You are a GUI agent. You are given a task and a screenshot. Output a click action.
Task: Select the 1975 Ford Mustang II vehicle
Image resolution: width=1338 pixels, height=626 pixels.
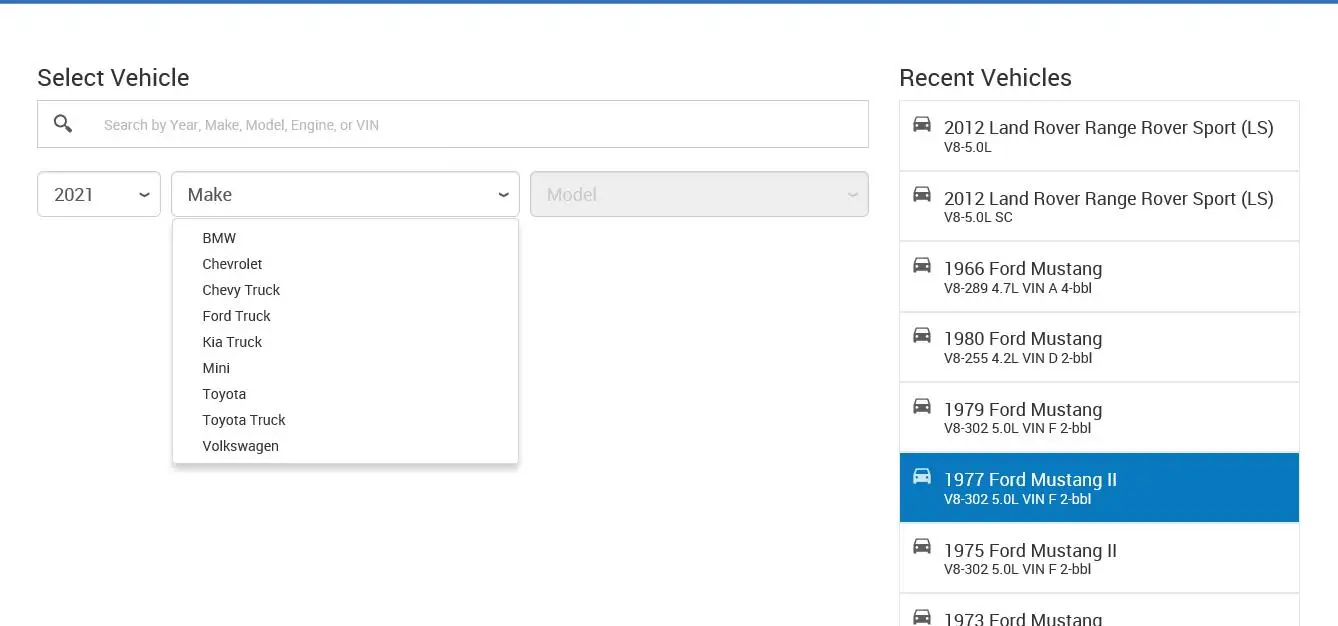[x=1099, y=558]
